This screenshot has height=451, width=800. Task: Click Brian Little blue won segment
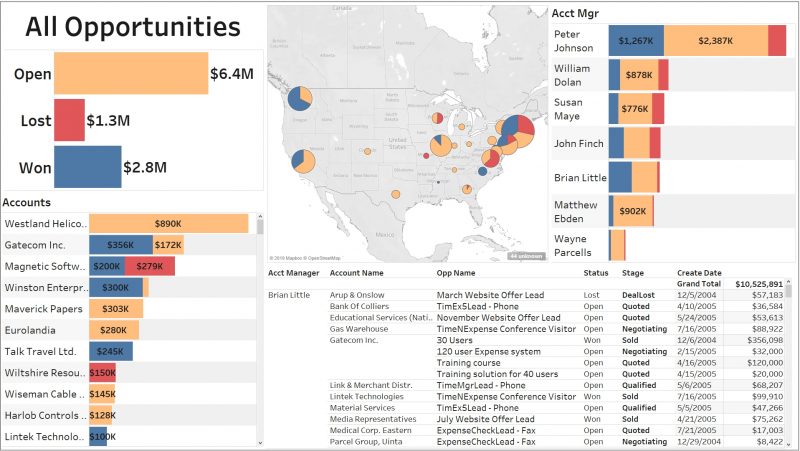[x=620, y=177]
